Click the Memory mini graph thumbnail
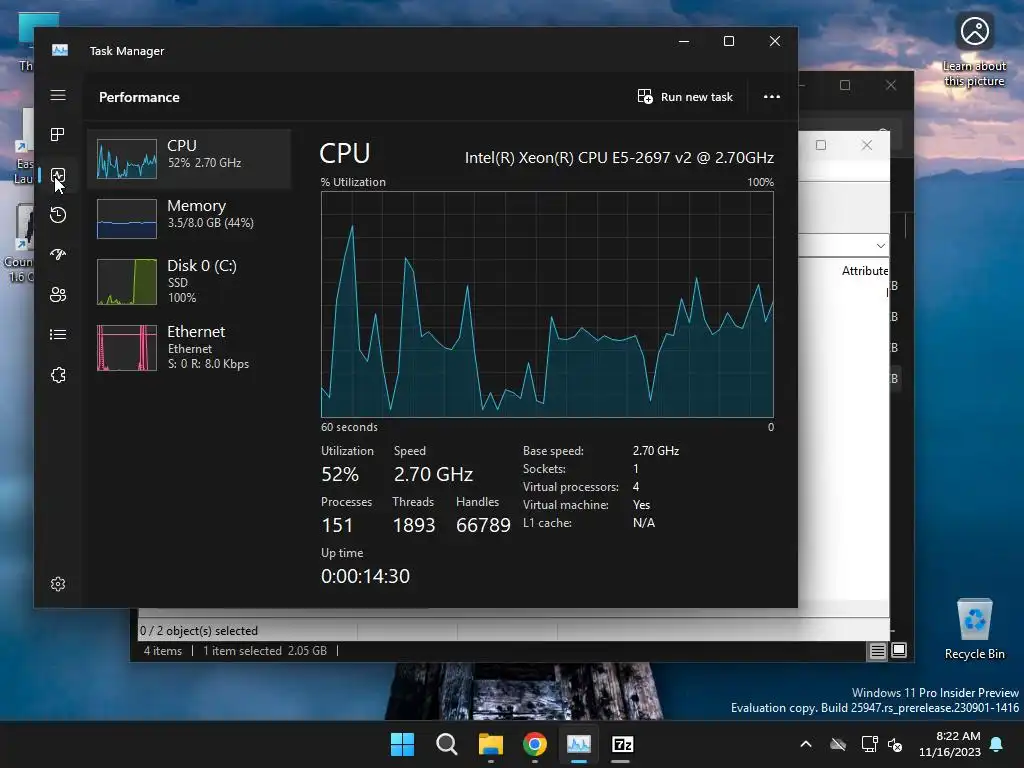1024x768 pixels. [x=127, y=219]
